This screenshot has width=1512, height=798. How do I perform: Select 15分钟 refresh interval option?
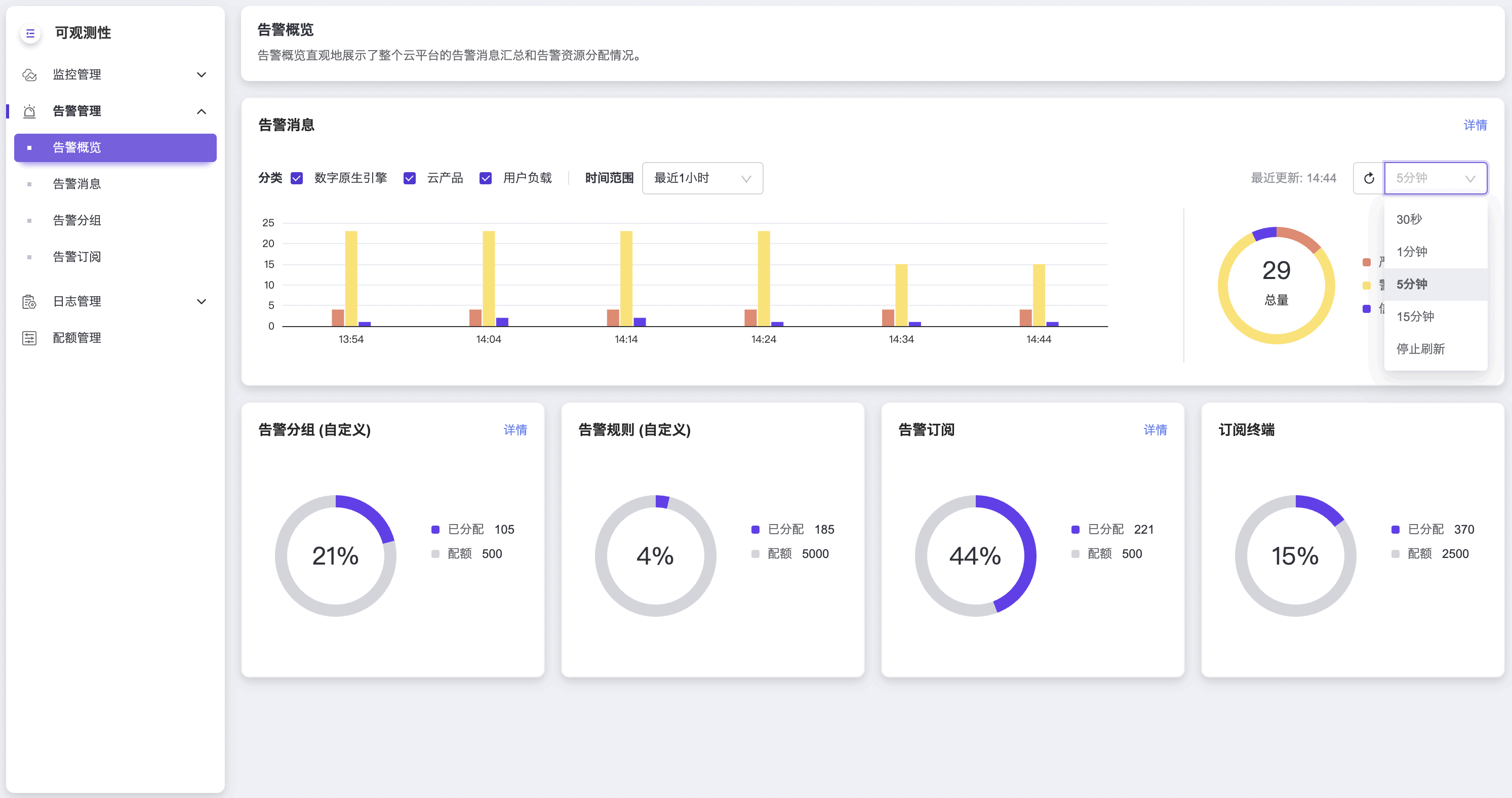pyautogui.click(x=1415, y=317)
